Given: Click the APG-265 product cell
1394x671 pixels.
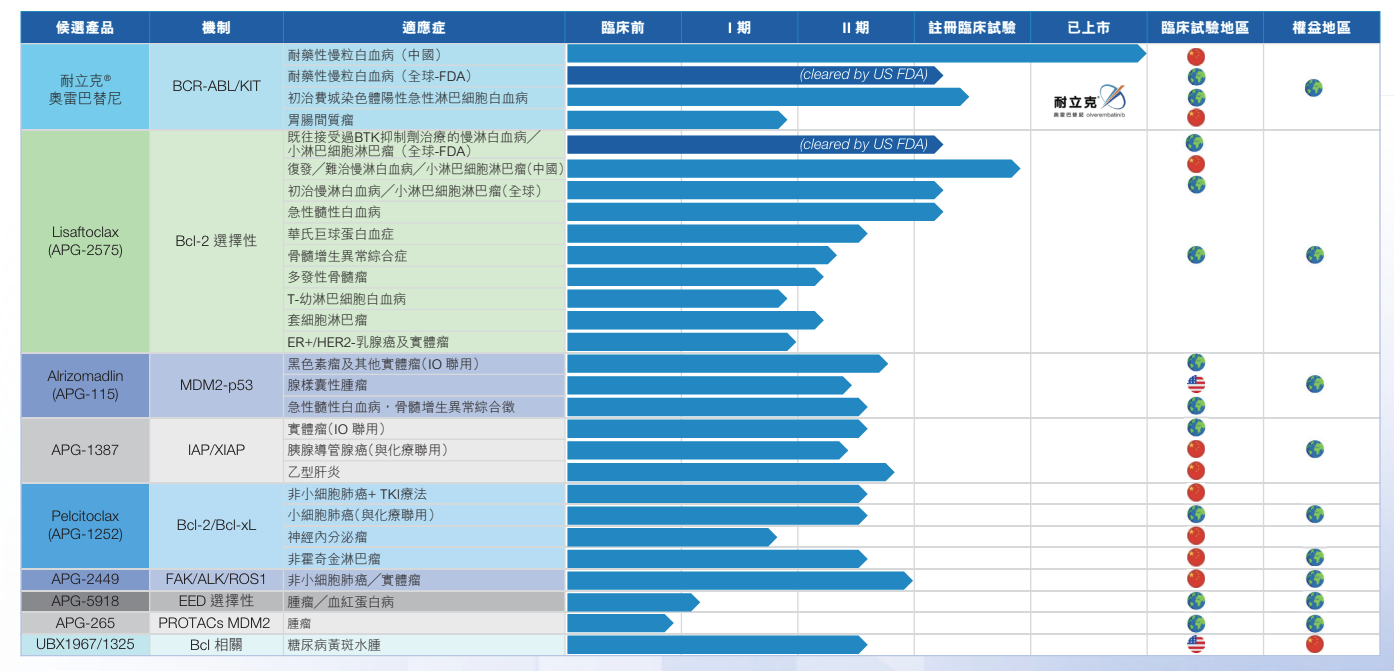Looking at the screenshot, I should (x=85, y=623).
